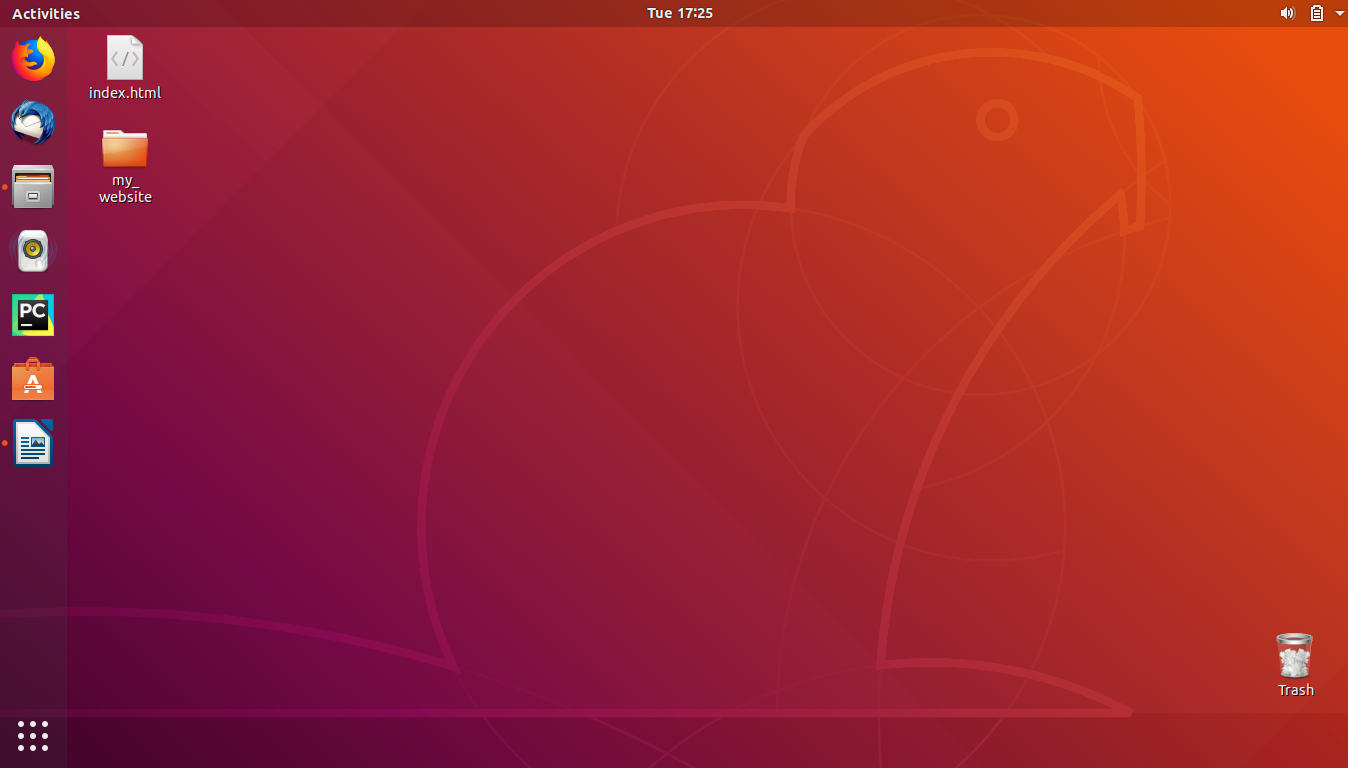Launch Firefox from the dock
The width and height of the screenshot is (1348, 768).
click(x=33, y=59)
